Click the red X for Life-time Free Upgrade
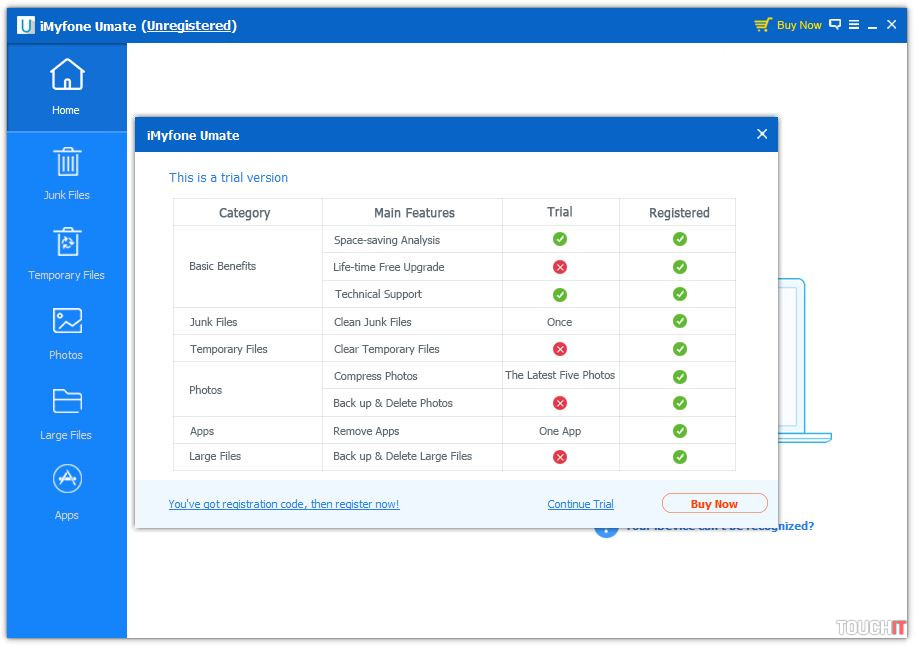The width and height of the screenshot is (918, 646). 560,267
